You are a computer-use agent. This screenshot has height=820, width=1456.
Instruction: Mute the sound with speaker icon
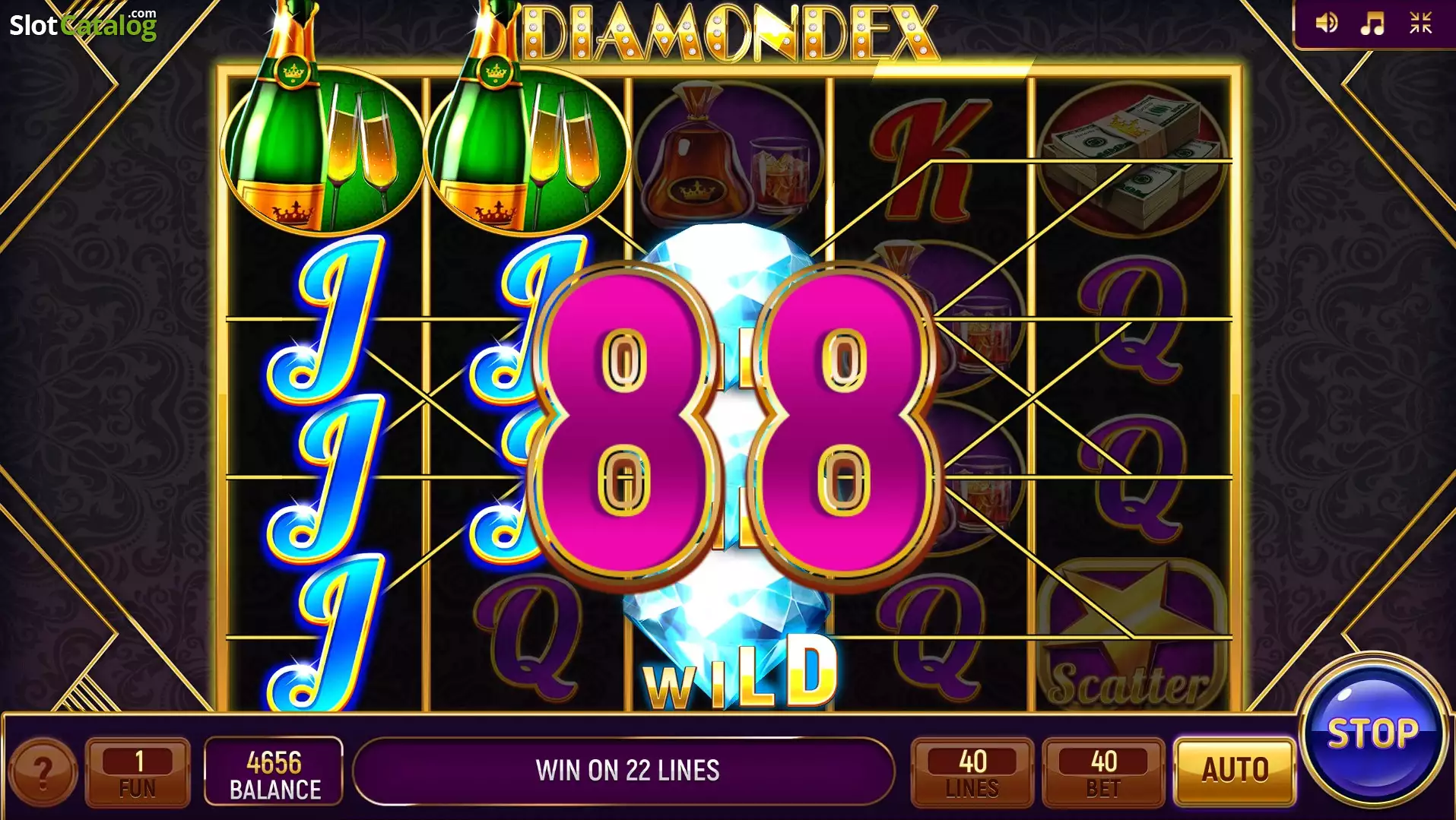pos(1327,23)
